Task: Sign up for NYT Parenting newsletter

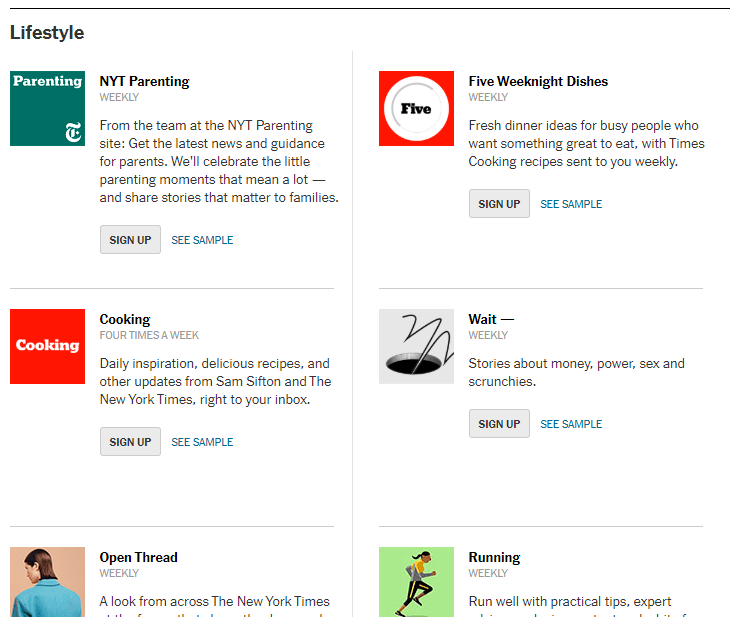Action: [x=130, y=240]
